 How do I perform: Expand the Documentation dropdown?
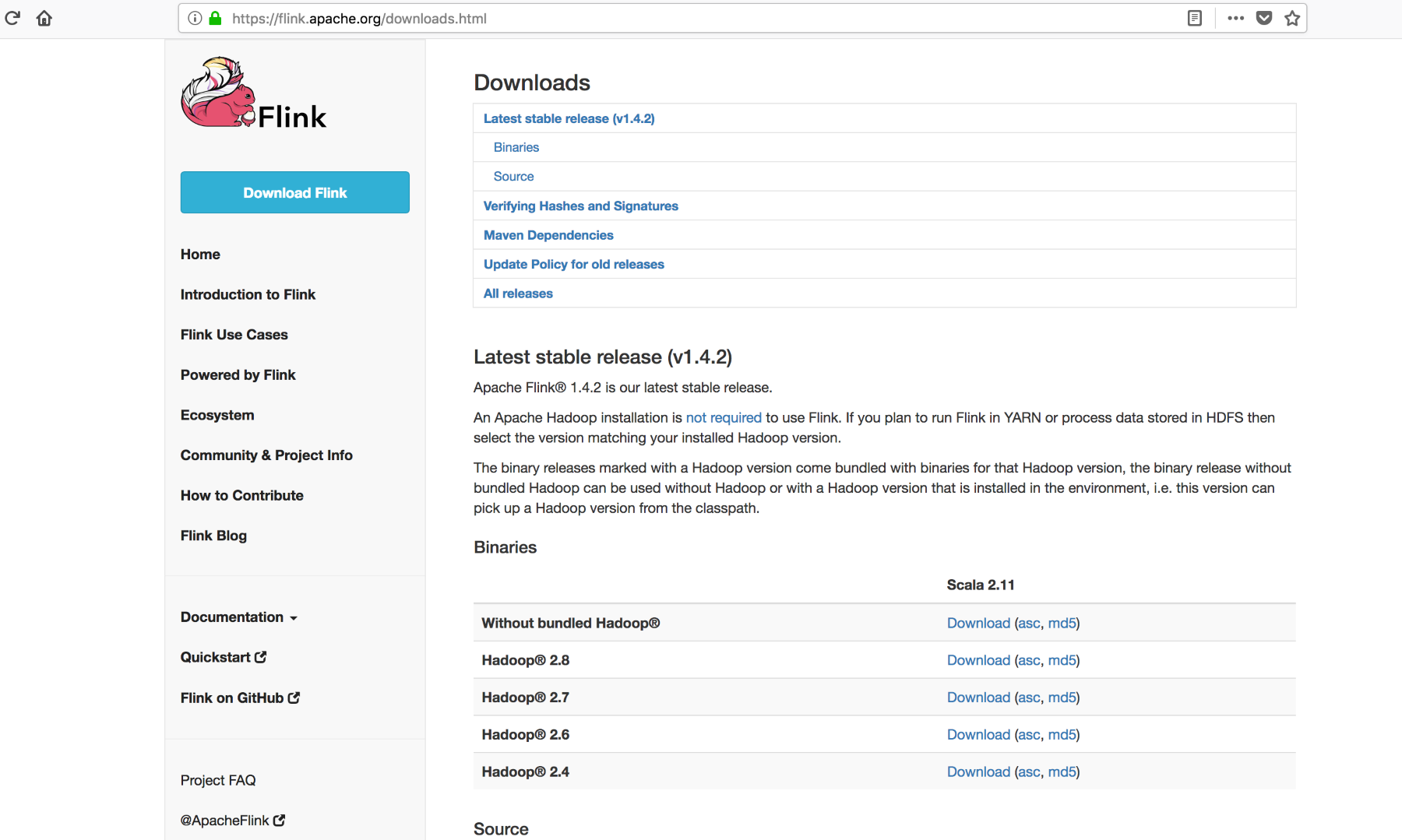pyautogui.click(x=239, y=617)
